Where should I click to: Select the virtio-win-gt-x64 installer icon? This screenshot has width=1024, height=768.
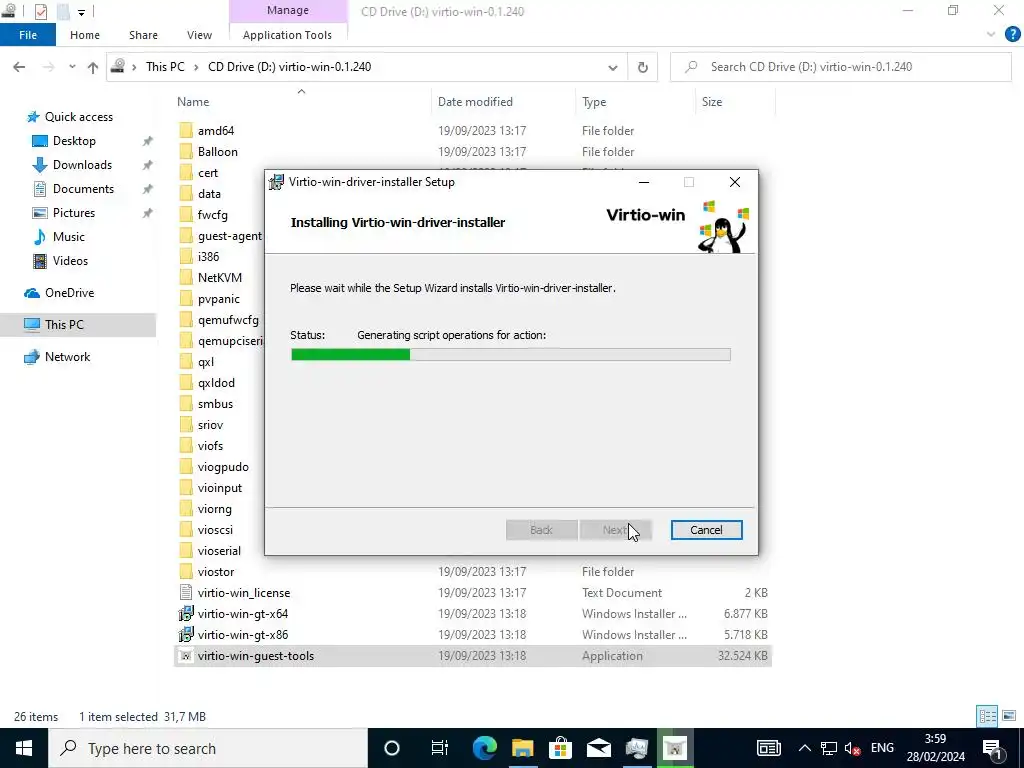tap(186, 613)
